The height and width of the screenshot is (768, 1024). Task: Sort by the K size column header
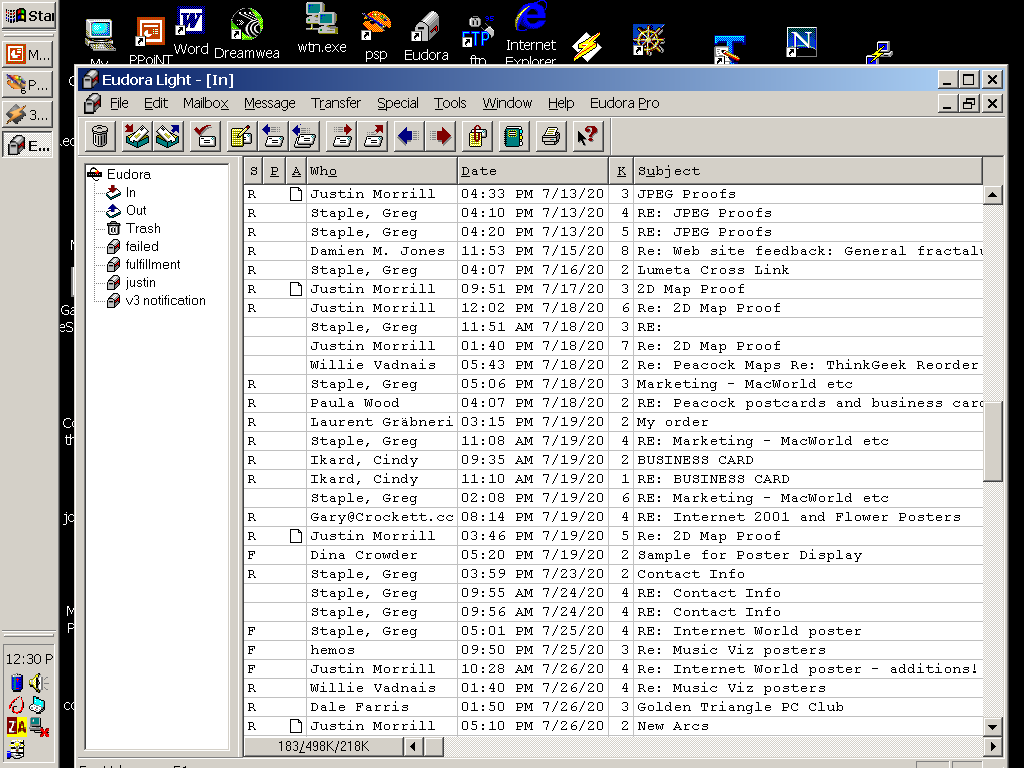[621, 171]
